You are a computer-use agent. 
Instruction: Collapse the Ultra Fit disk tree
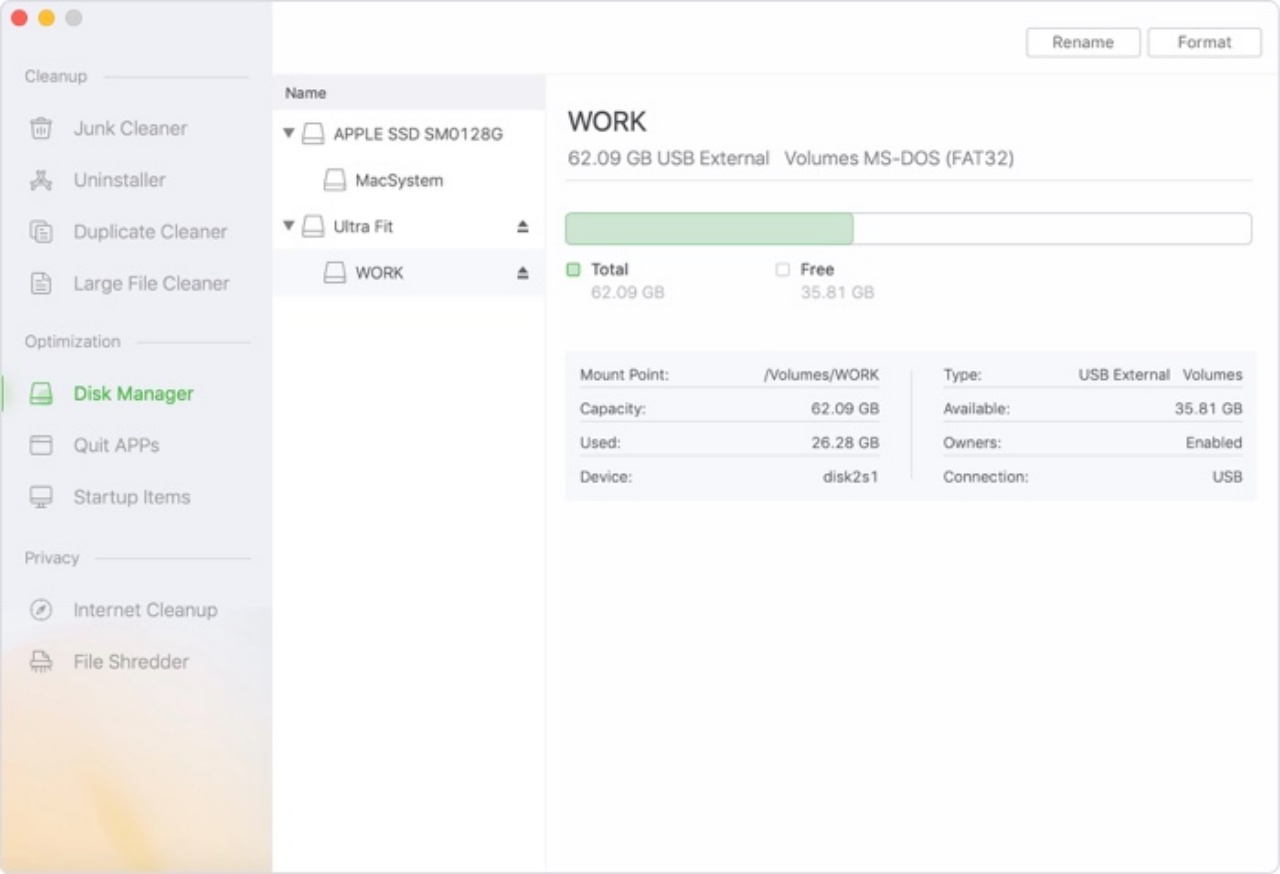pyautogui.click(x=289, y=226)
